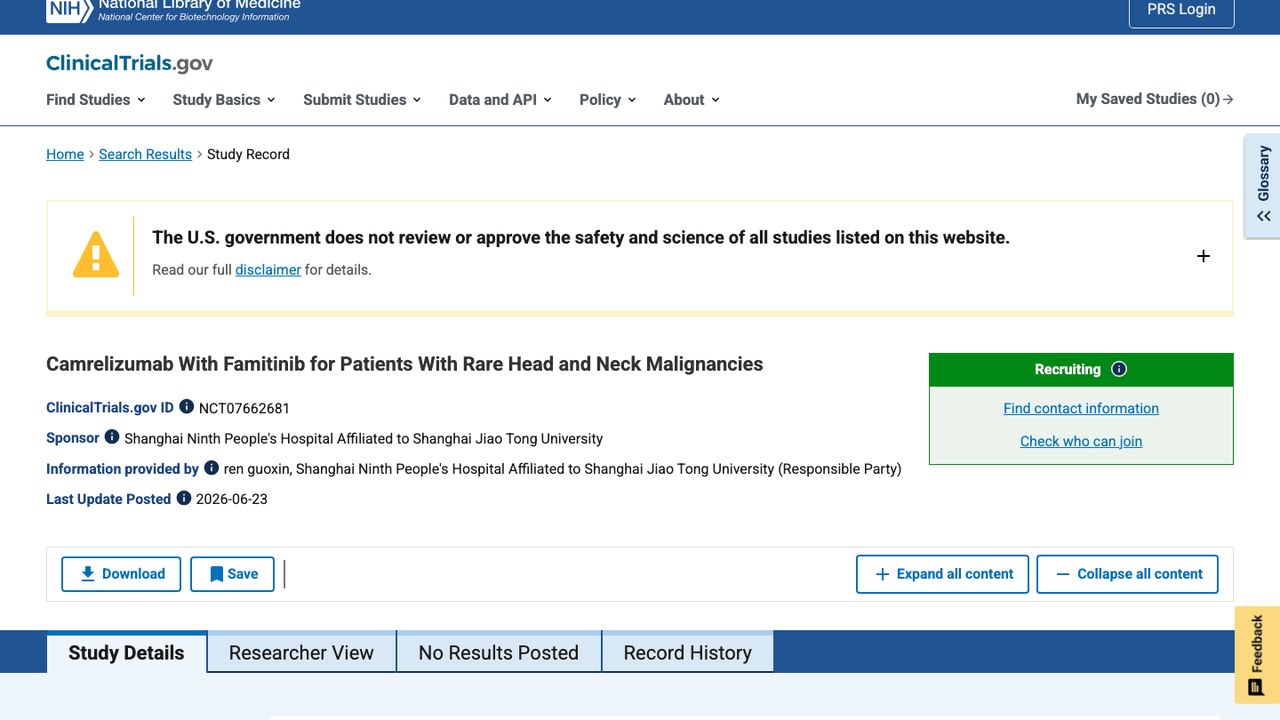The image size is (1280, 720).
Task: Go to Home breadcrumb link
Action: (x=65, y=154)
